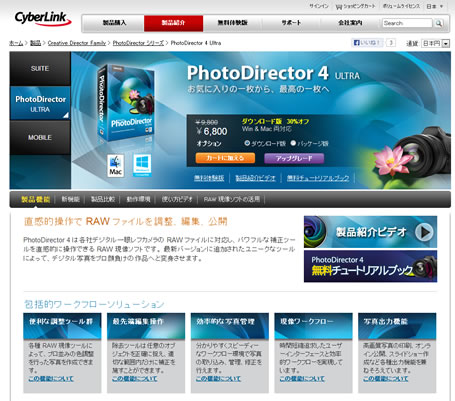Click the PhotoDirector box art image
The height and width of the screenshot is (401, 455).
125,103
